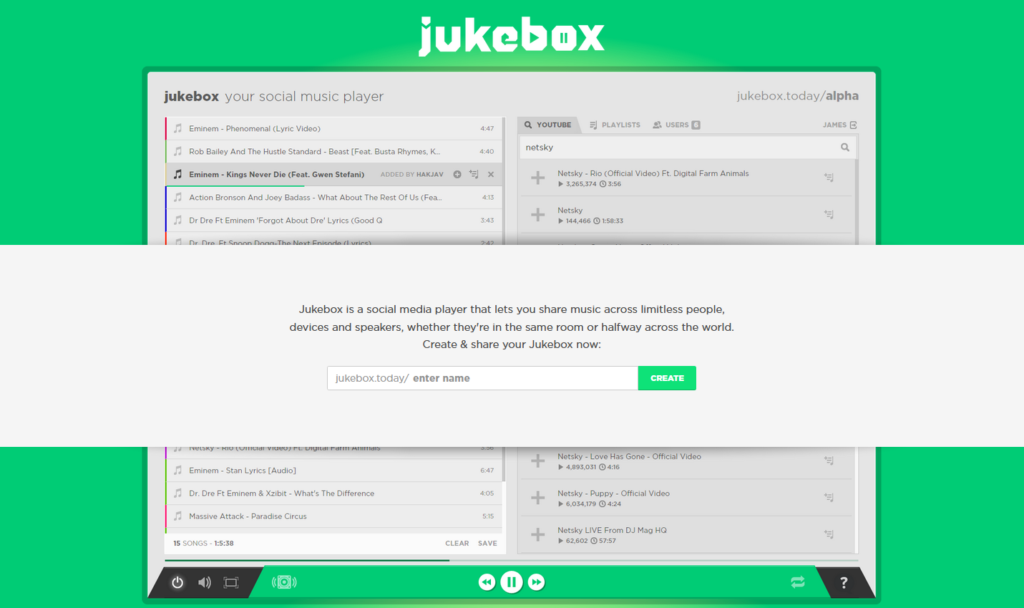Screen dimensions: 1024x608
Task: Click the power icon in player bar
Action: pos(177,583)
